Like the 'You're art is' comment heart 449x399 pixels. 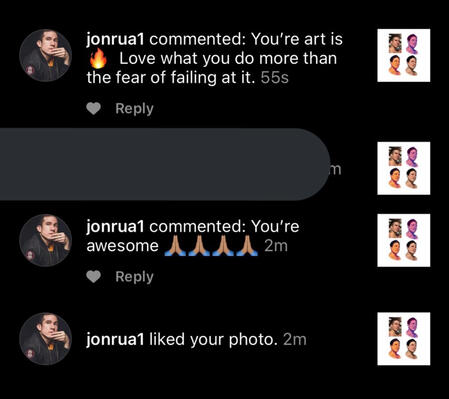coord(93,109)
